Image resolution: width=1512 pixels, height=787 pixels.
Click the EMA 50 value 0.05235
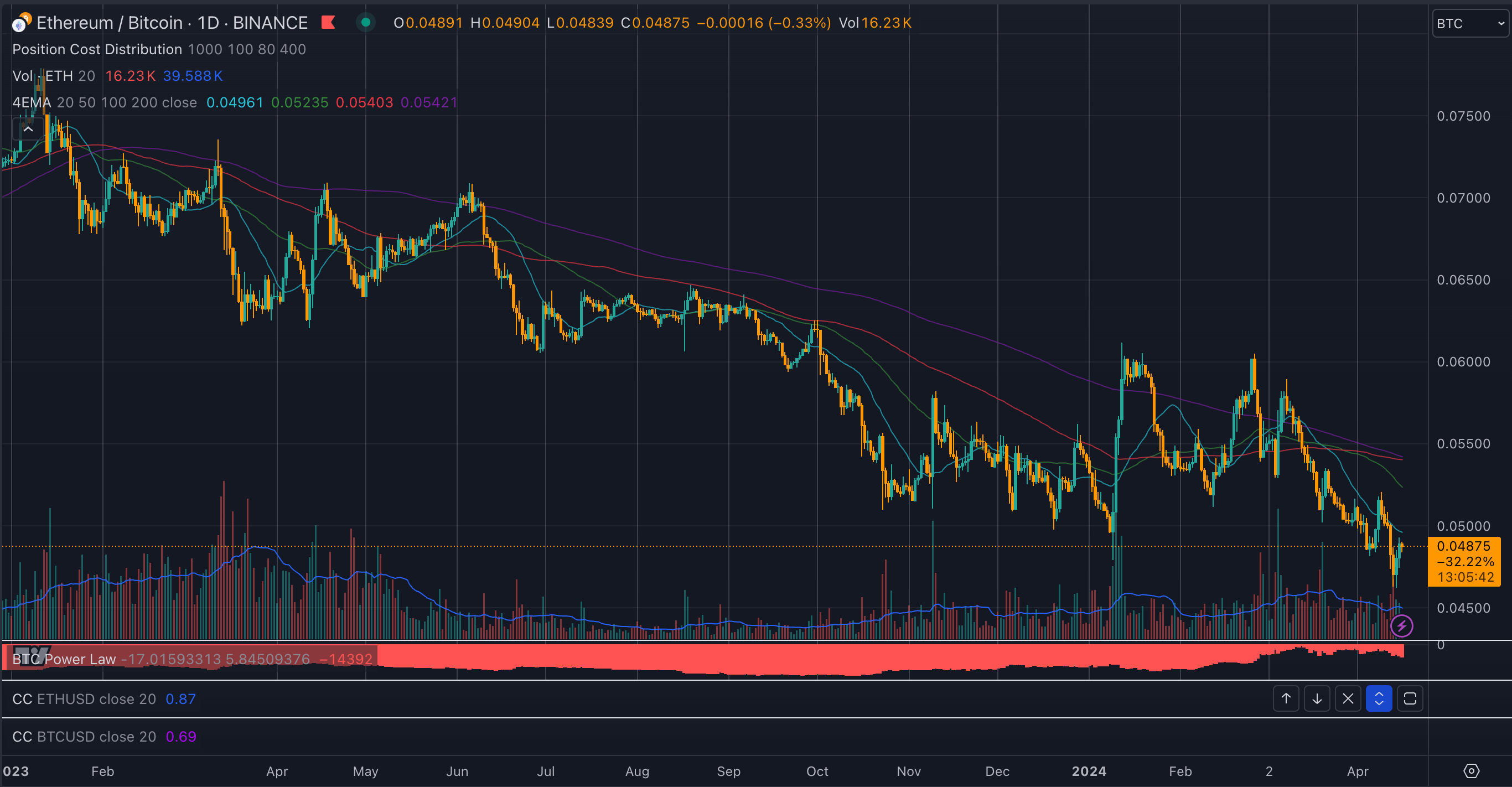(x=299, y=102)
